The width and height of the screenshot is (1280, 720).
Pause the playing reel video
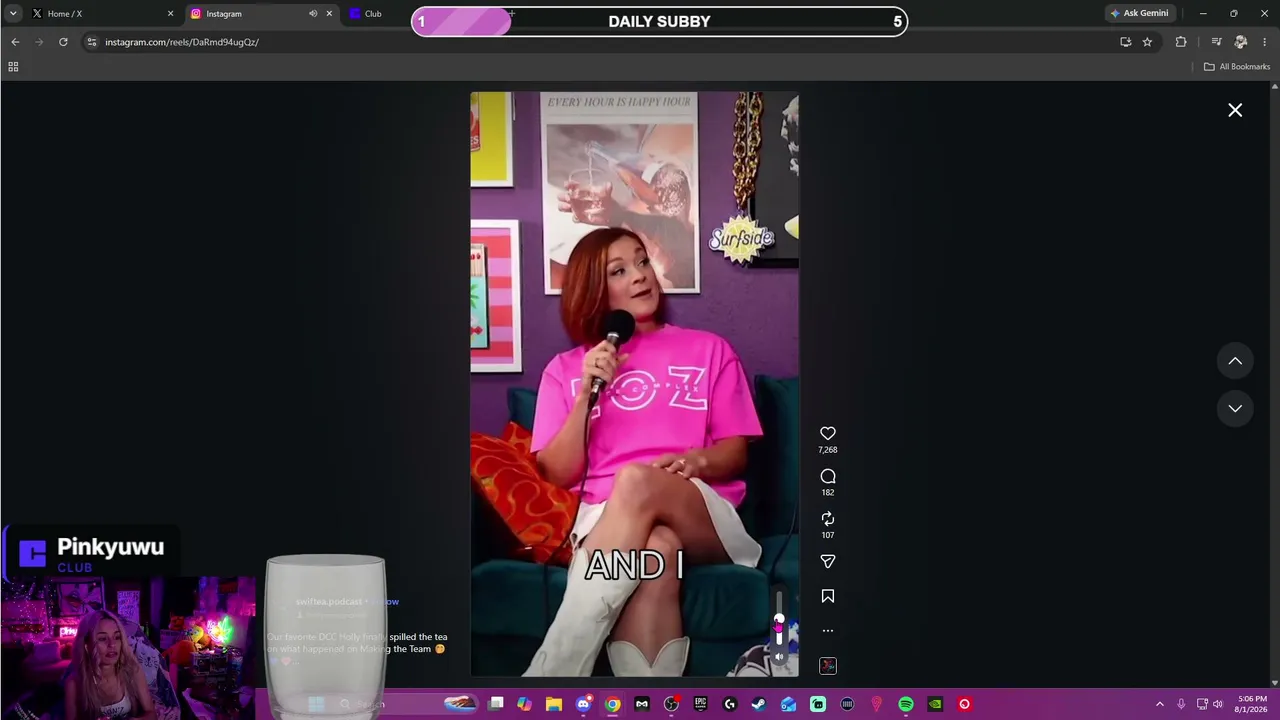coord(635,384)
